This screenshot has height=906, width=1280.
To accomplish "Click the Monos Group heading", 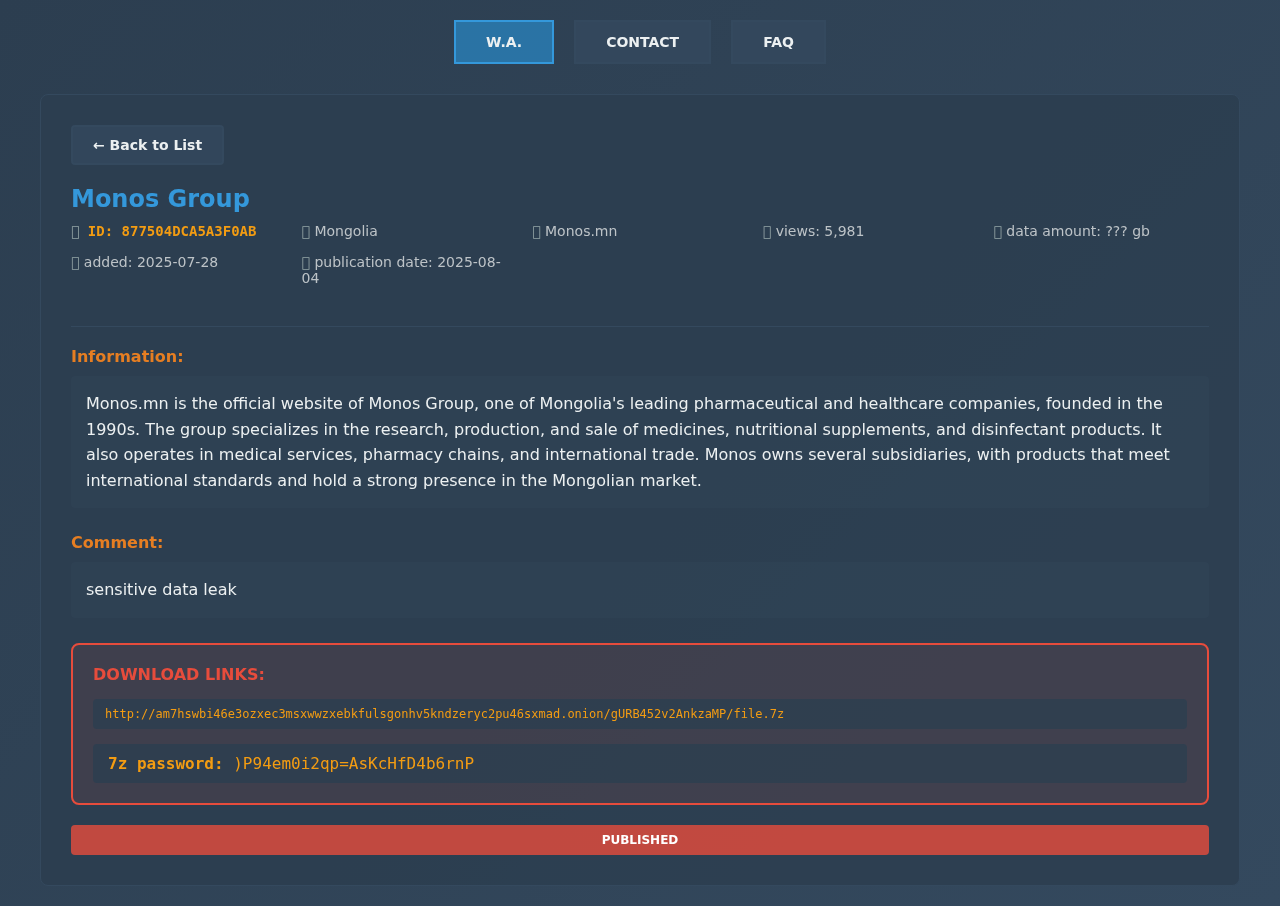I will pos(160,199).
